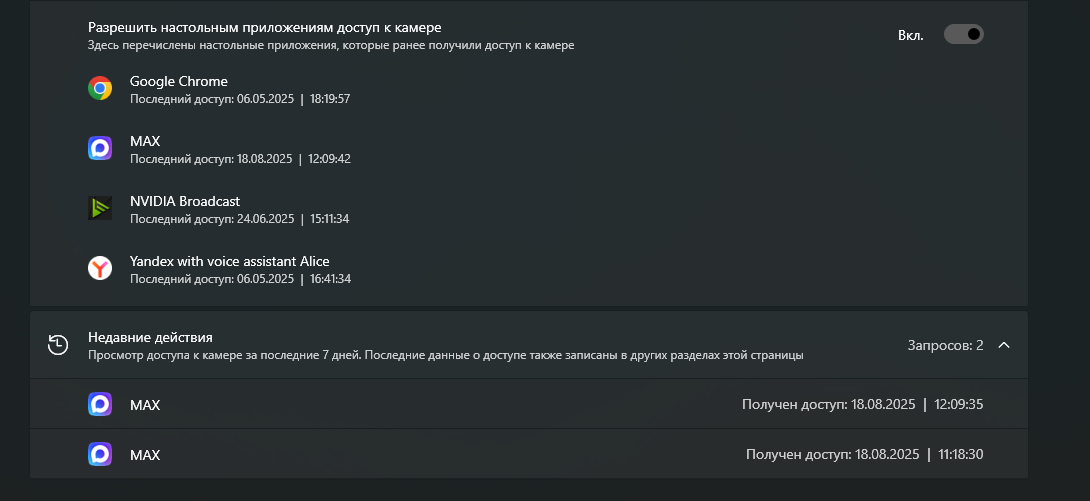Select Yandex with voice assistant Alice entry

(230, 261)
